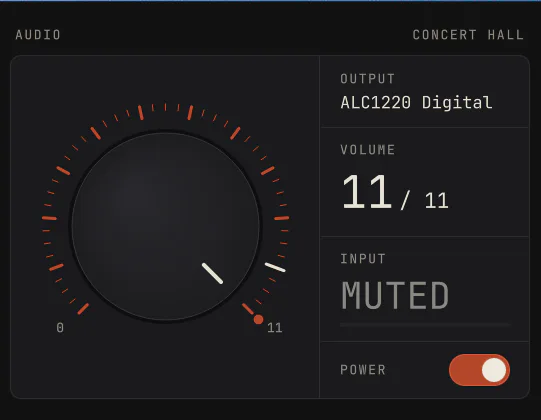This screenshot has width=541, height=420.
Task: Click the CONCERT HALL preset label
Action: pos(468,35)
